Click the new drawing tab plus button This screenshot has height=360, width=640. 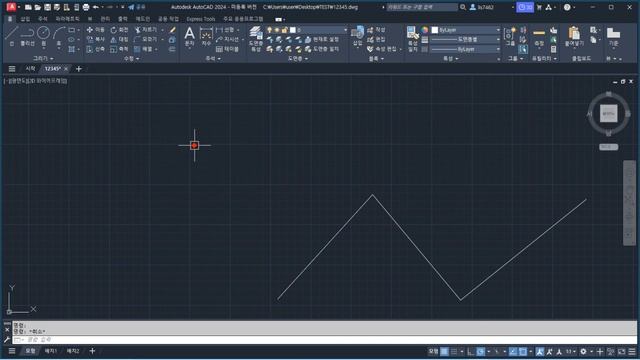pos(79,69)
